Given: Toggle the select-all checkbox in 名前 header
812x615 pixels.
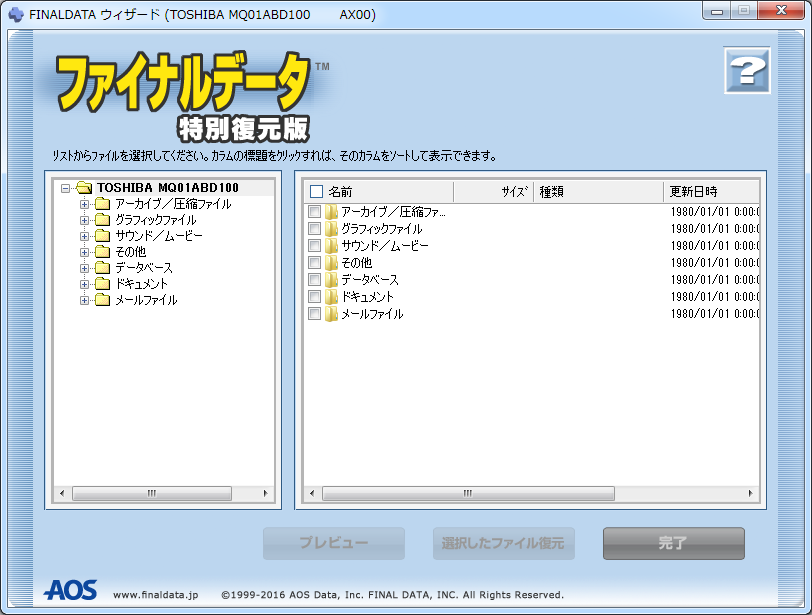Looking at the screenshot, I should [x=317, y=192].
